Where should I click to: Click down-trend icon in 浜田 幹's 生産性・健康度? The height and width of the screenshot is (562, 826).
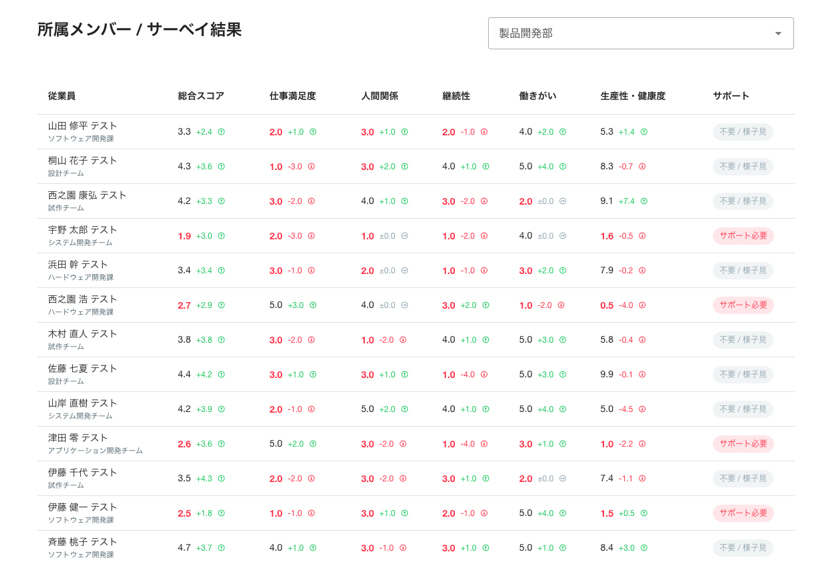coord(642,271)
